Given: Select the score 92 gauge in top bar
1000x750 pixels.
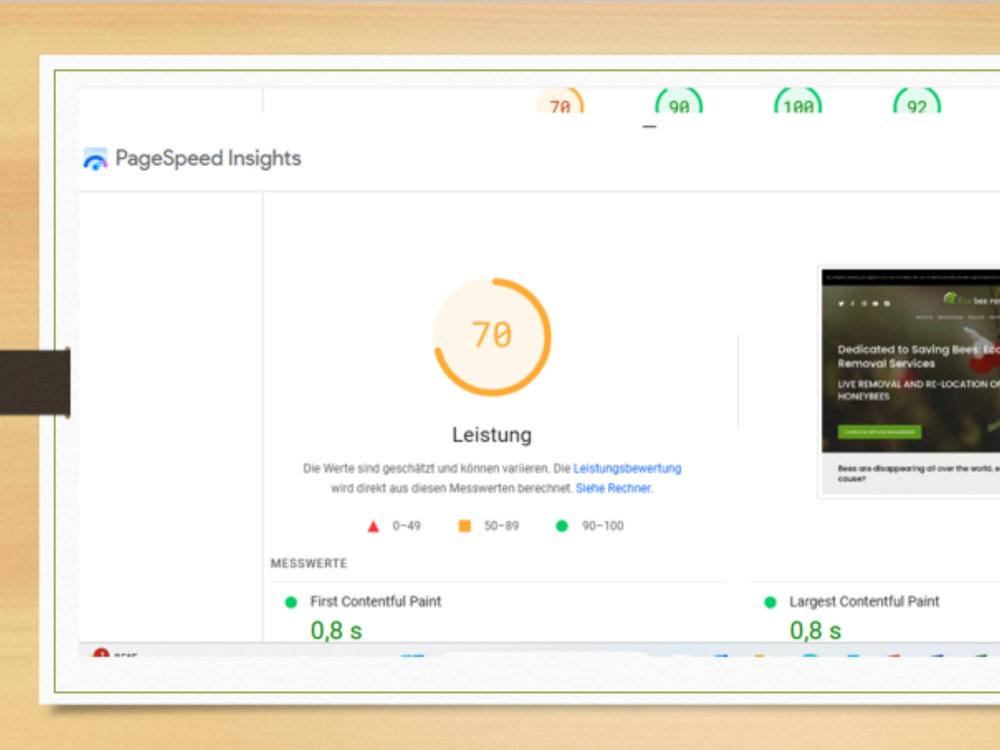Looking at the screenshot, I should coord(916,101).
